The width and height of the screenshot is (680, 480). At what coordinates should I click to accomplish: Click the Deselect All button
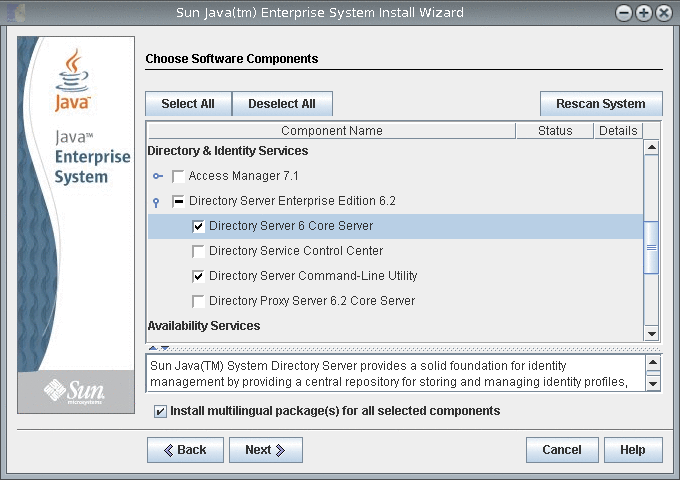[x=282, y=104]
